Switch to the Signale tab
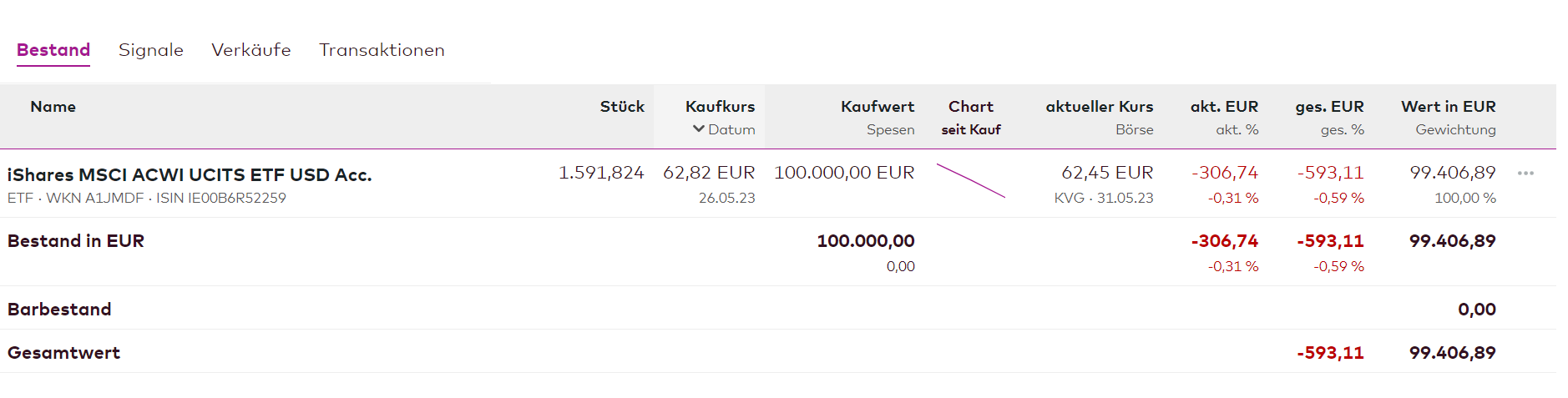 pyautogui.click(x=151, y=50)
